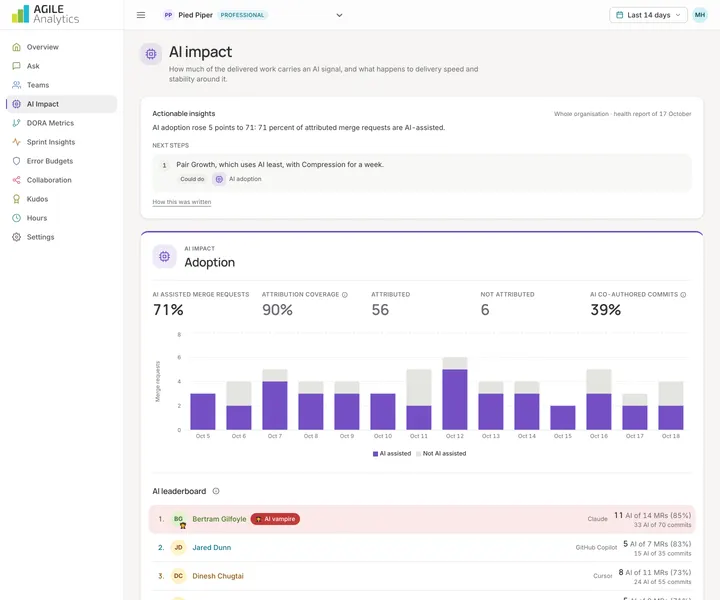The image size is (720, 600).
Task: Click the Kudos award icon
Action: pos(17,199)
